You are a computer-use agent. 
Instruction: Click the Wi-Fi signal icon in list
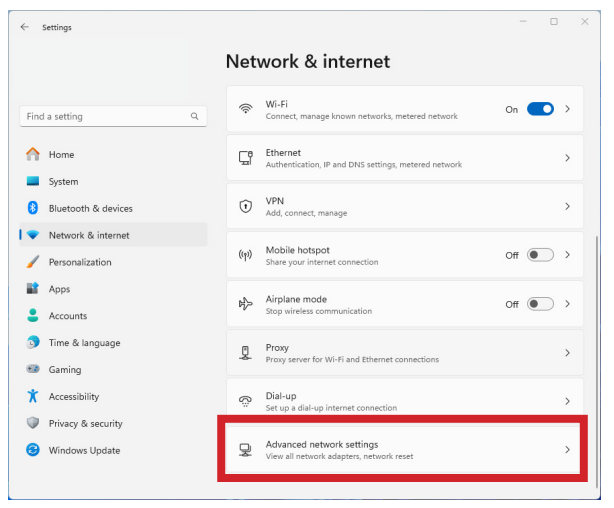(x=246, y=109)
